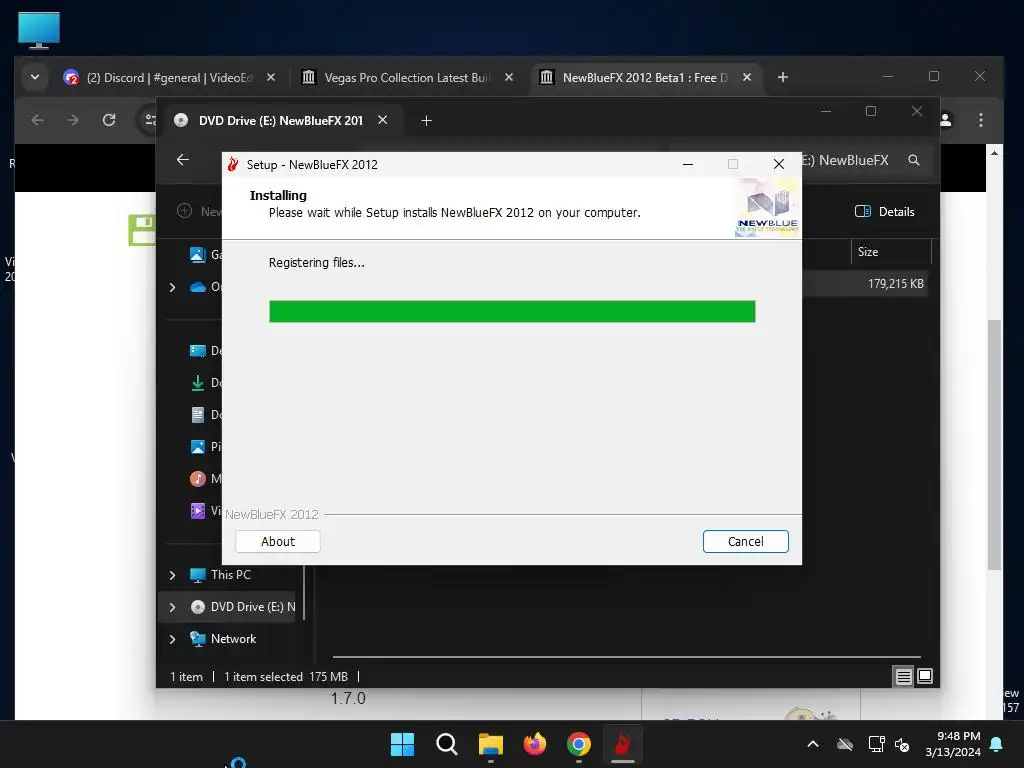Image resolution: width=1024 pixels, height=768 pixels.
Task: Close the DVD Drive File Explorer tab
Action: pos(383,120)
